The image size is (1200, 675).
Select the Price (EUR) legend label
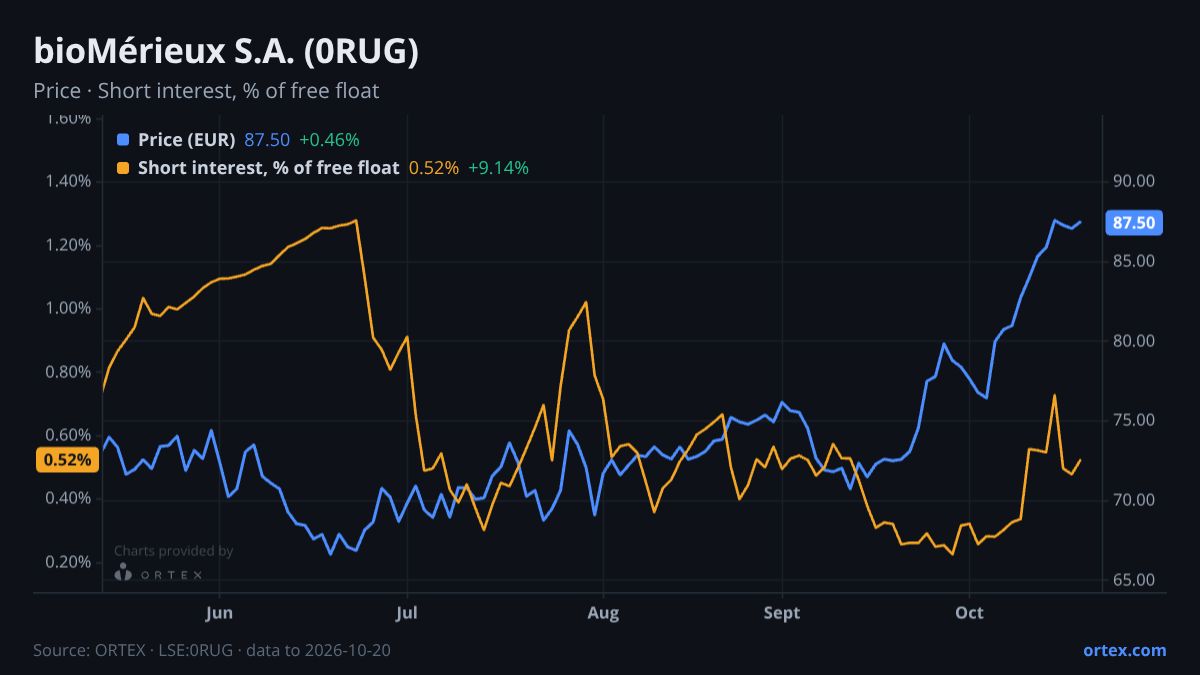[187, 140]
